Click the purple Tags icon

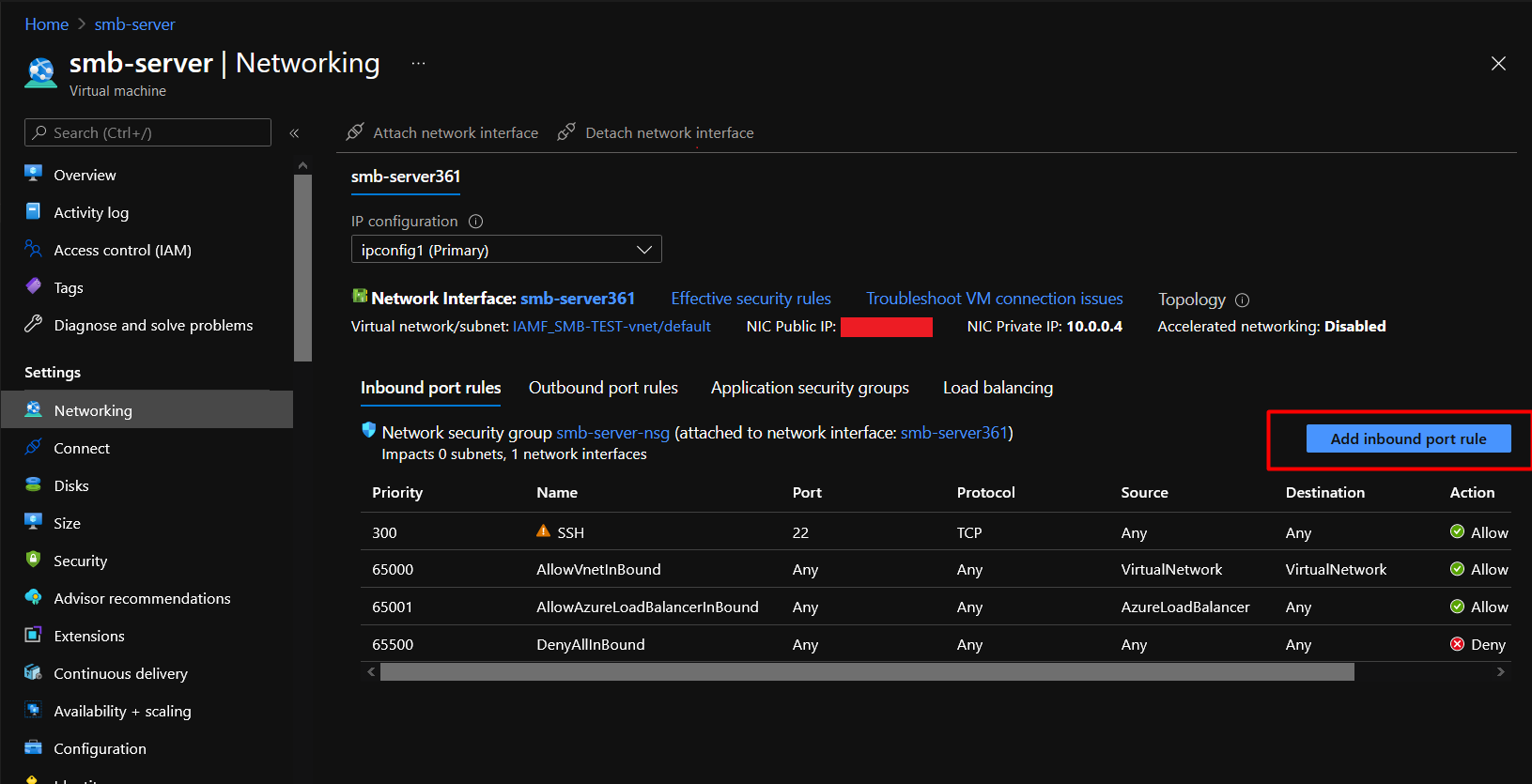[x=34, y=286]
